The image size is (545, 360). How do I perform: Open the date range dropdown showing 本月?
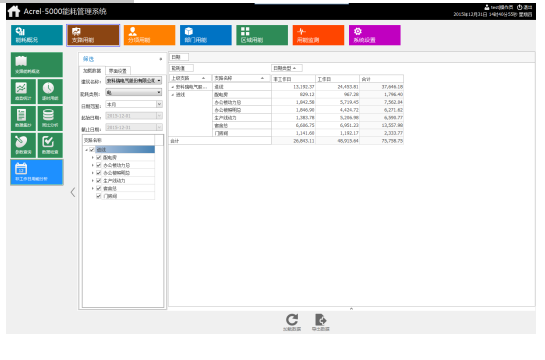(x=134, y=104)
